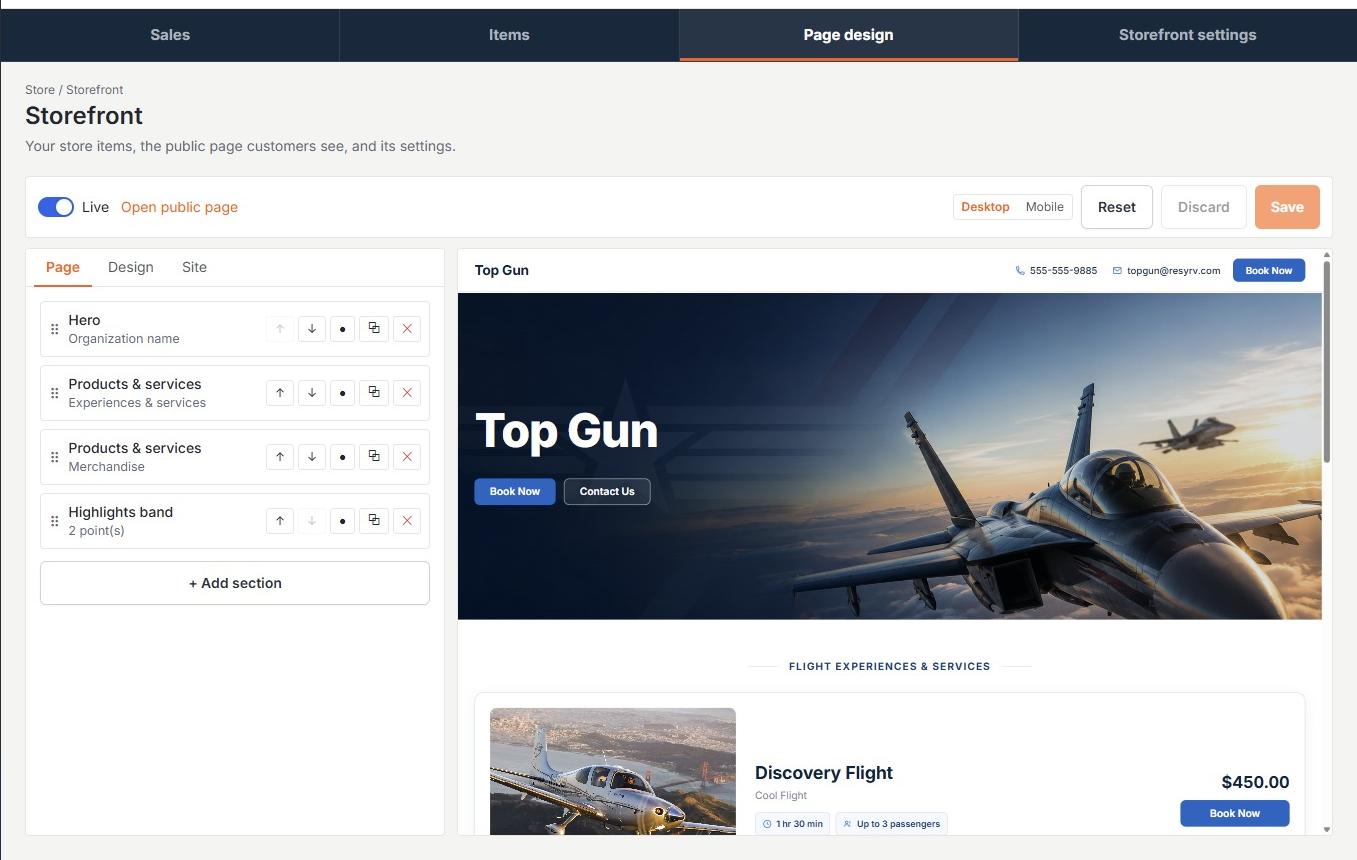Select the Hero section row

click(x=235, y=329)
